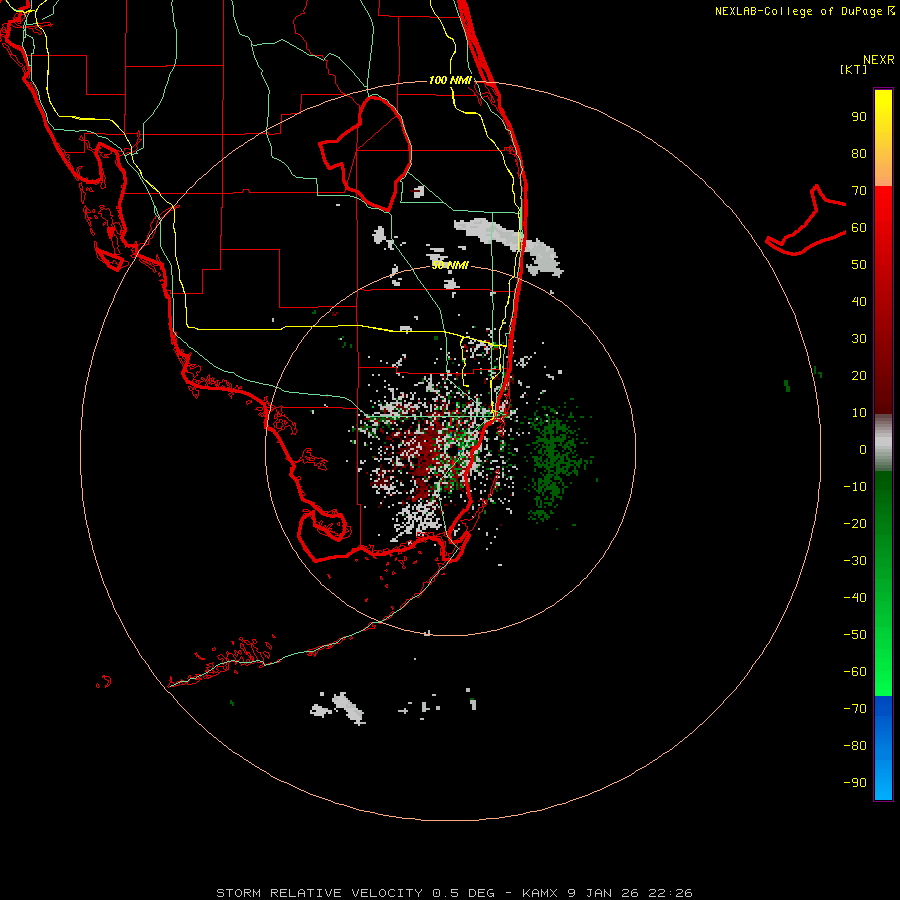The width and height of the screenshot is (900, 900).
Task: Click the gray echo blob south of the Keys
Action: tap(347, 707)
